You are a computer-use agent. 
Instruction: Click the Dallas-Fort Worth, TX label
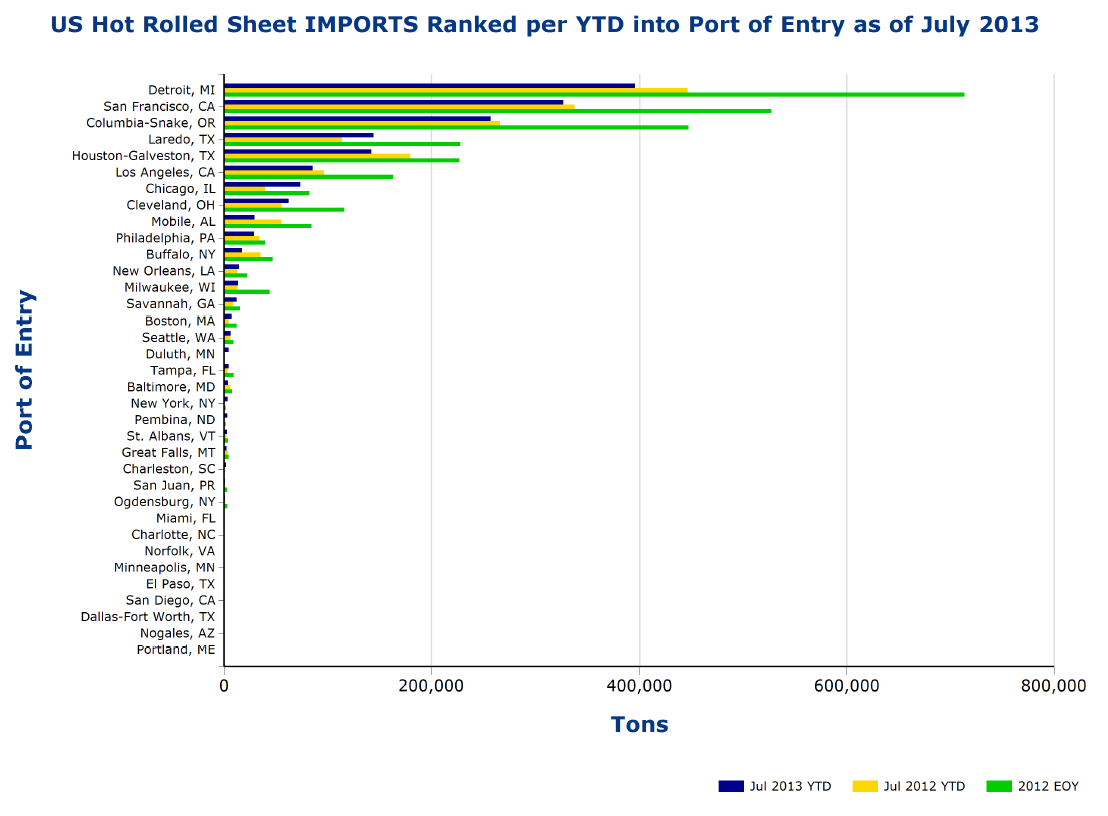[148, 617]
